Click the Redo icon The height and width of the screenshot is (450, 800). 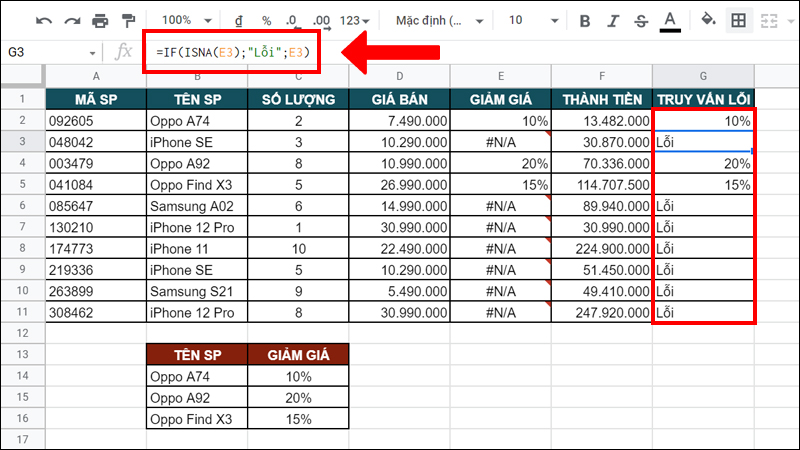click(72, 21)
